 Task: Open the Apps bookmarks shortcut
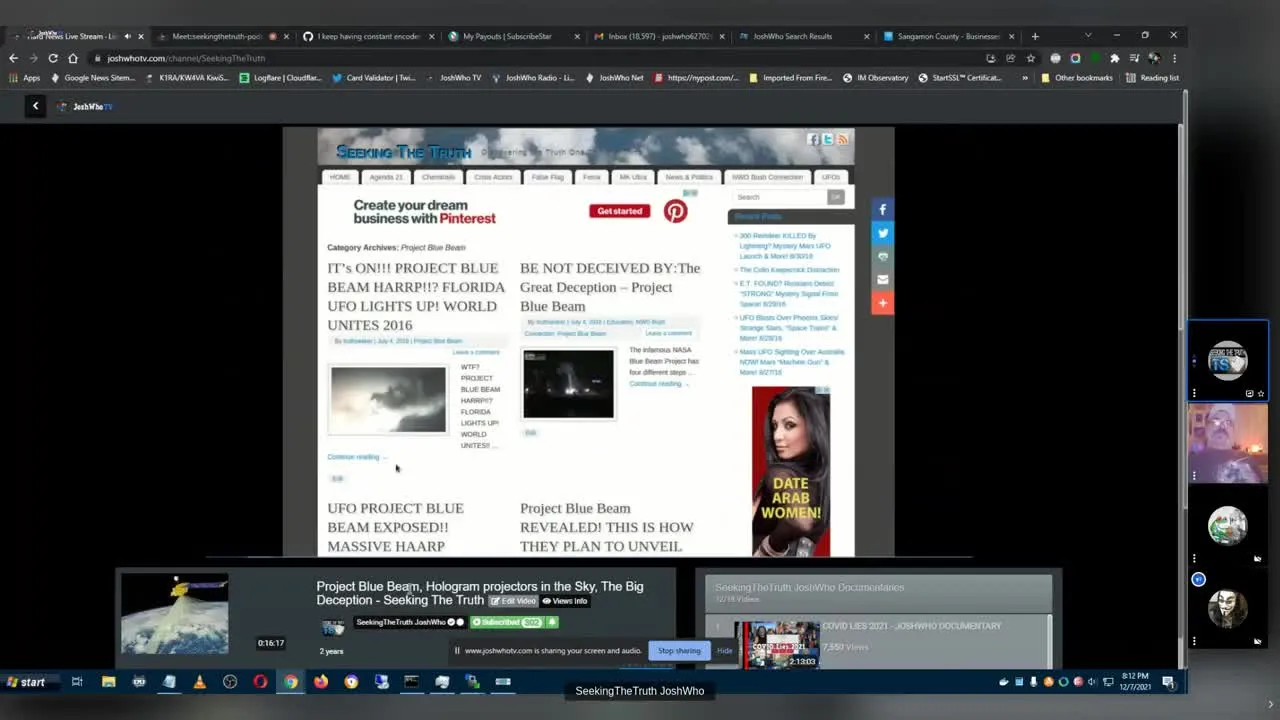pos(24,78)
